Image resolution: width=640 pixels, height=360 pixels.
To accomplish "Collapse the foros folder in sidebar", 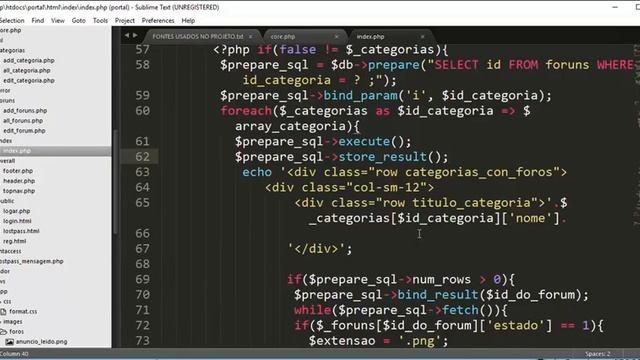I will pyautogui.click(x=16, y=332).
